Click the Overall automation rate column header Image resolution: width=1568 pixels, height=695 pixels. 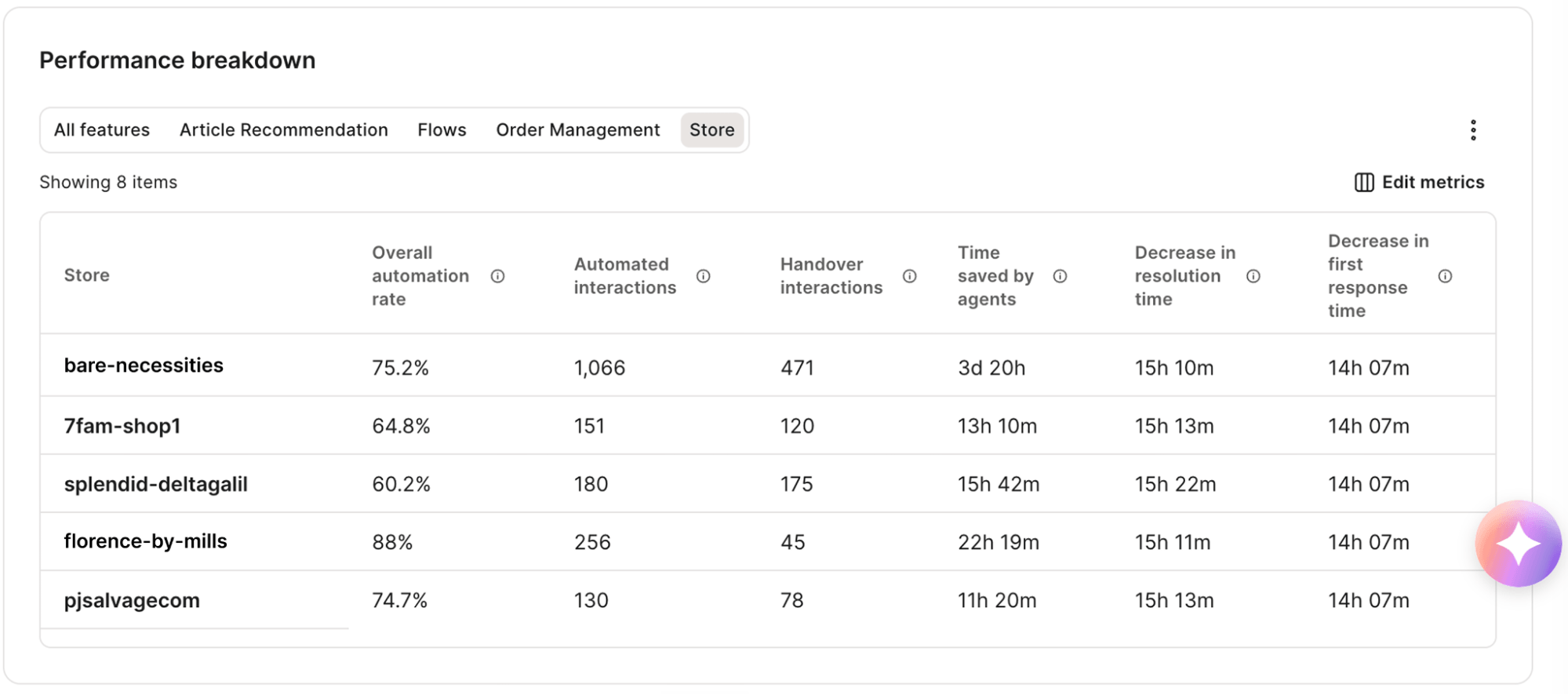pos(420,276)
